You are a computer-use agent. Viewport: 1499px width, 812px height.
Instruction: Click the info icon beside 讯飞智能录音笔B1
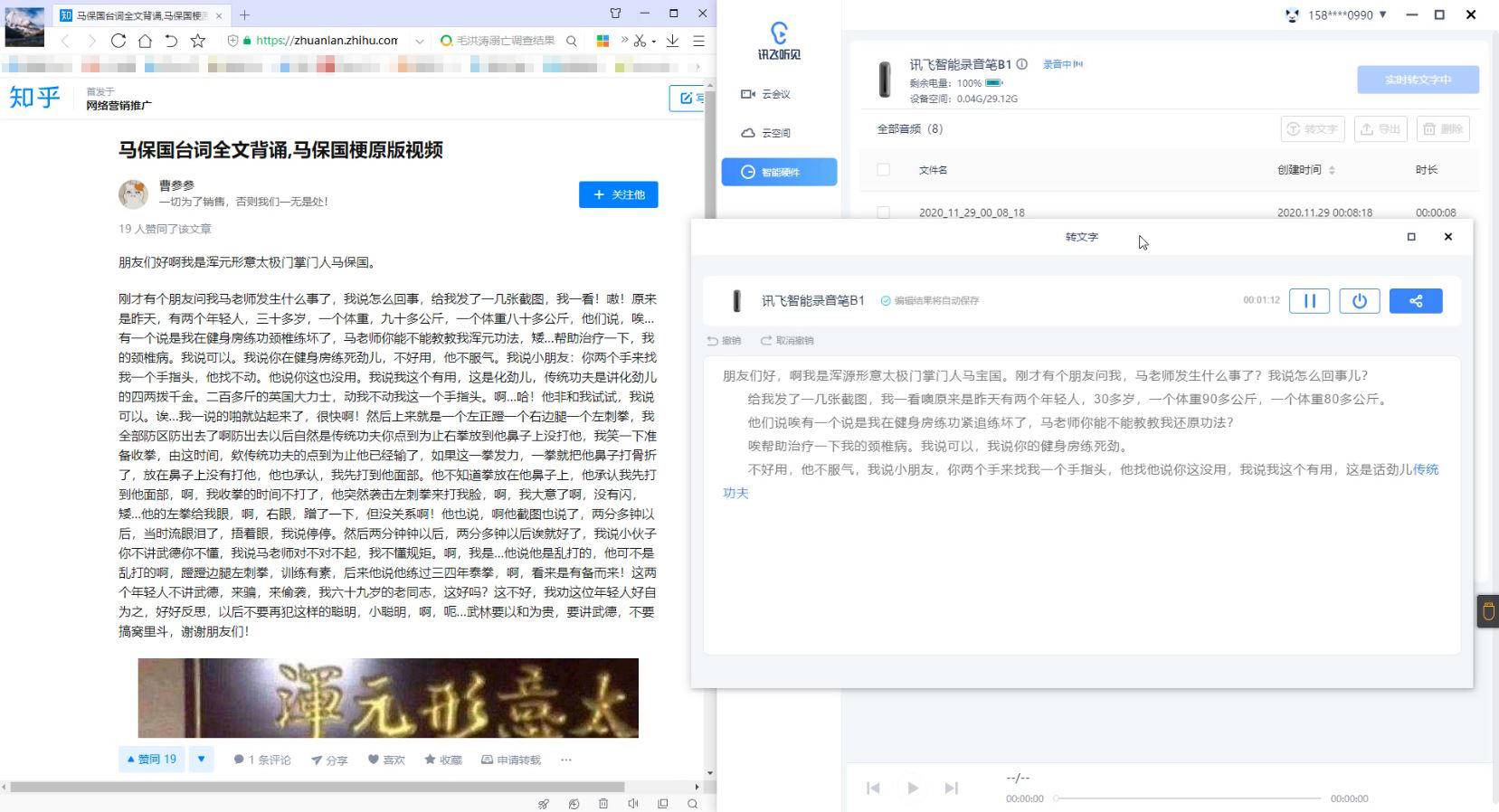(x=1021, y=64)
